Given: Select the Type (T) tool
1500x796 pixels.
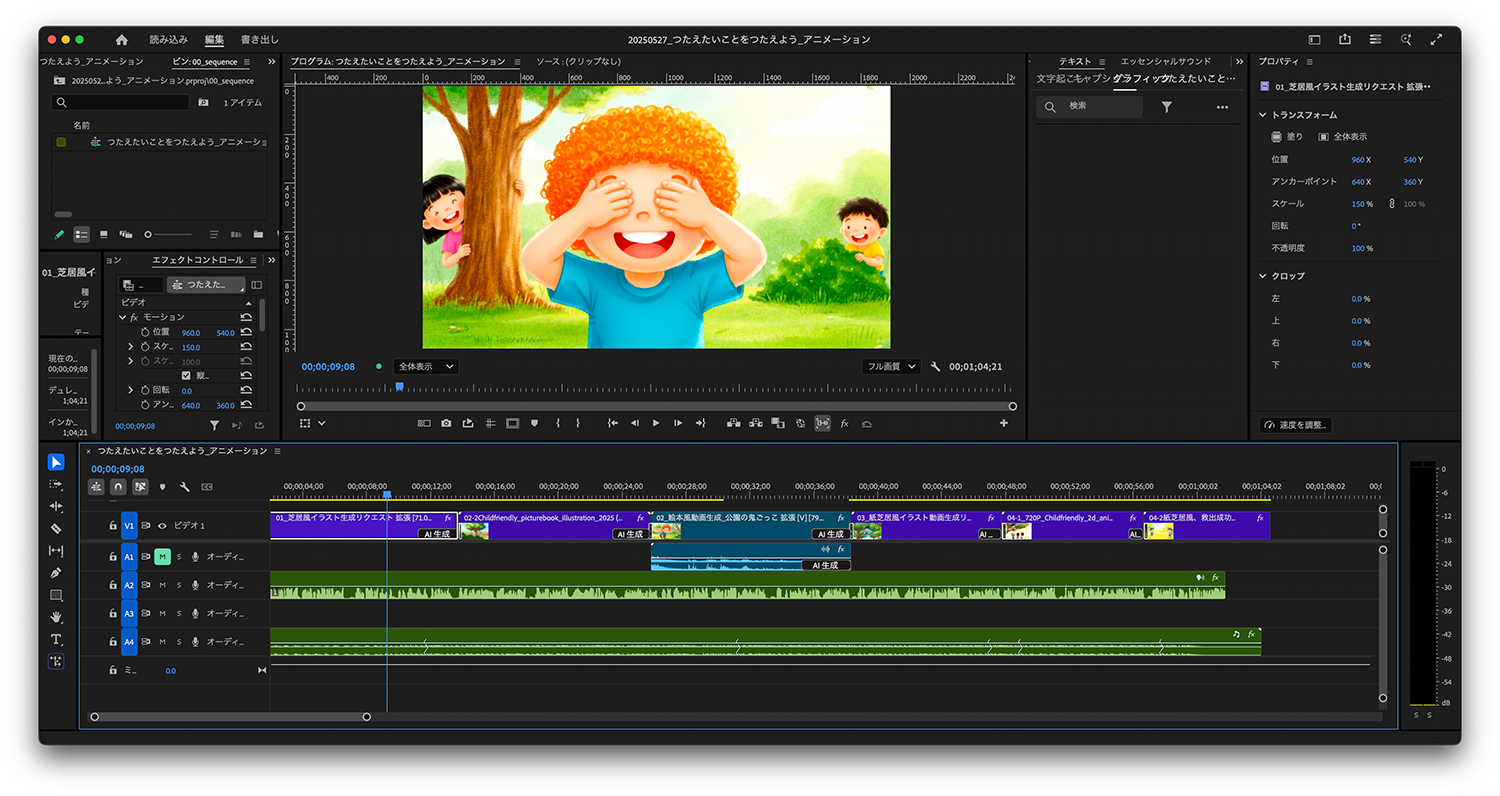Looking at the screenshot, I should tap(56, 639).
